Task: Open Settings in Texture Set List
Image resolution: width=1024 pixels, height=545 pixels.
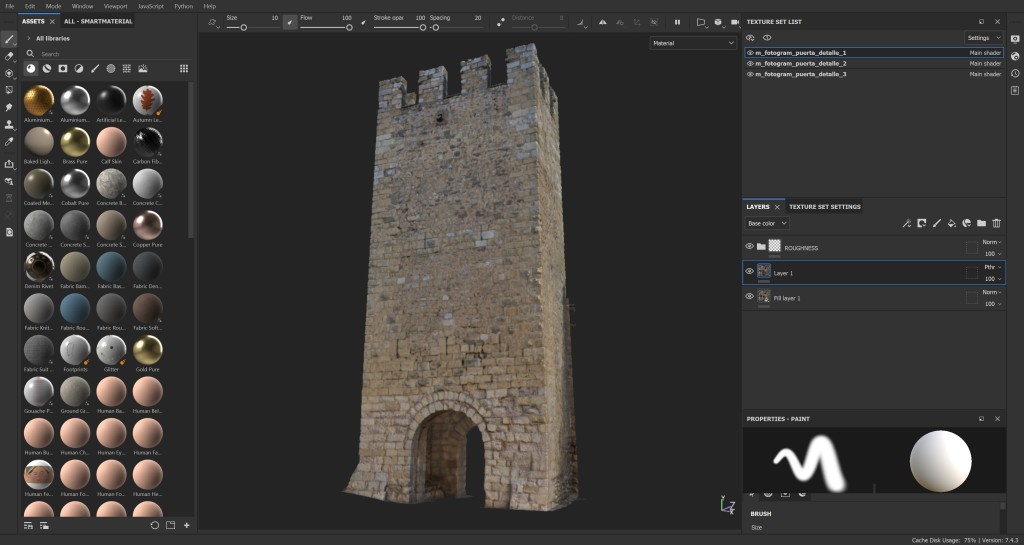Action: (x=982, y=38)
